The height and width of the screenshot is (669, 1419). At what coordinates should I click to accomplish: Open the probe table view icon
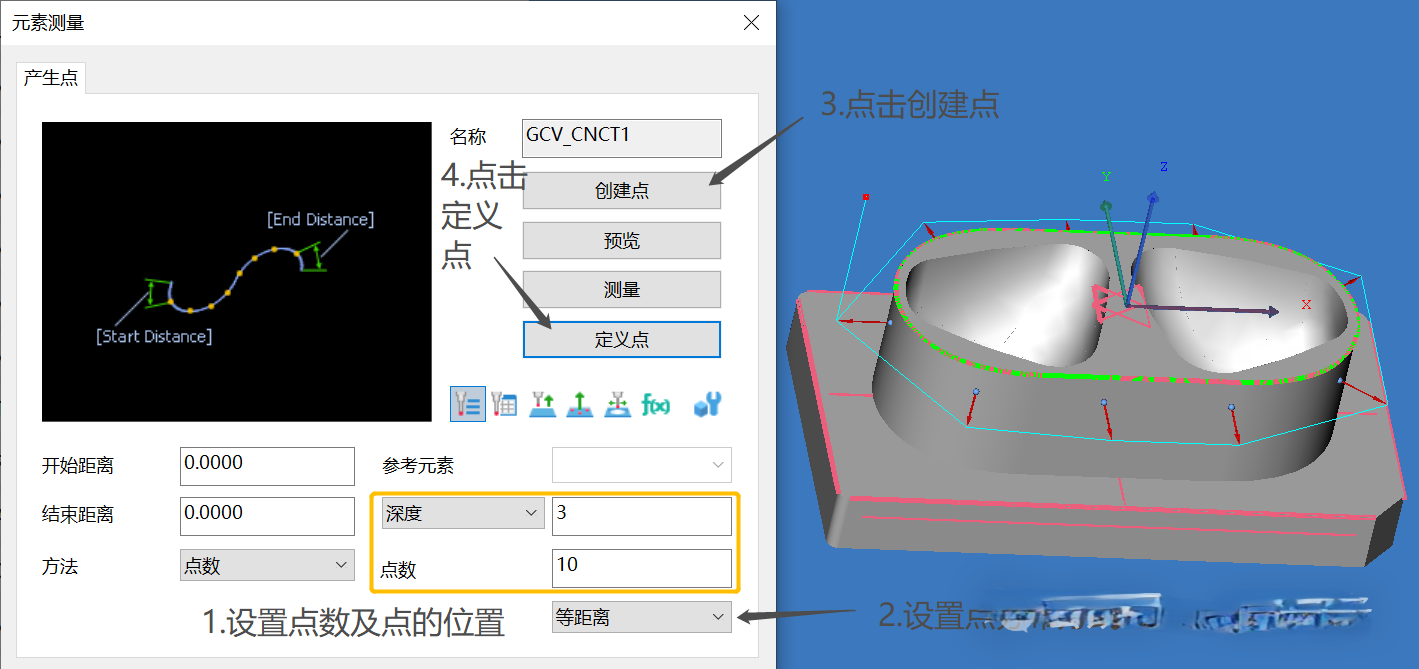[x=504, y=404]
